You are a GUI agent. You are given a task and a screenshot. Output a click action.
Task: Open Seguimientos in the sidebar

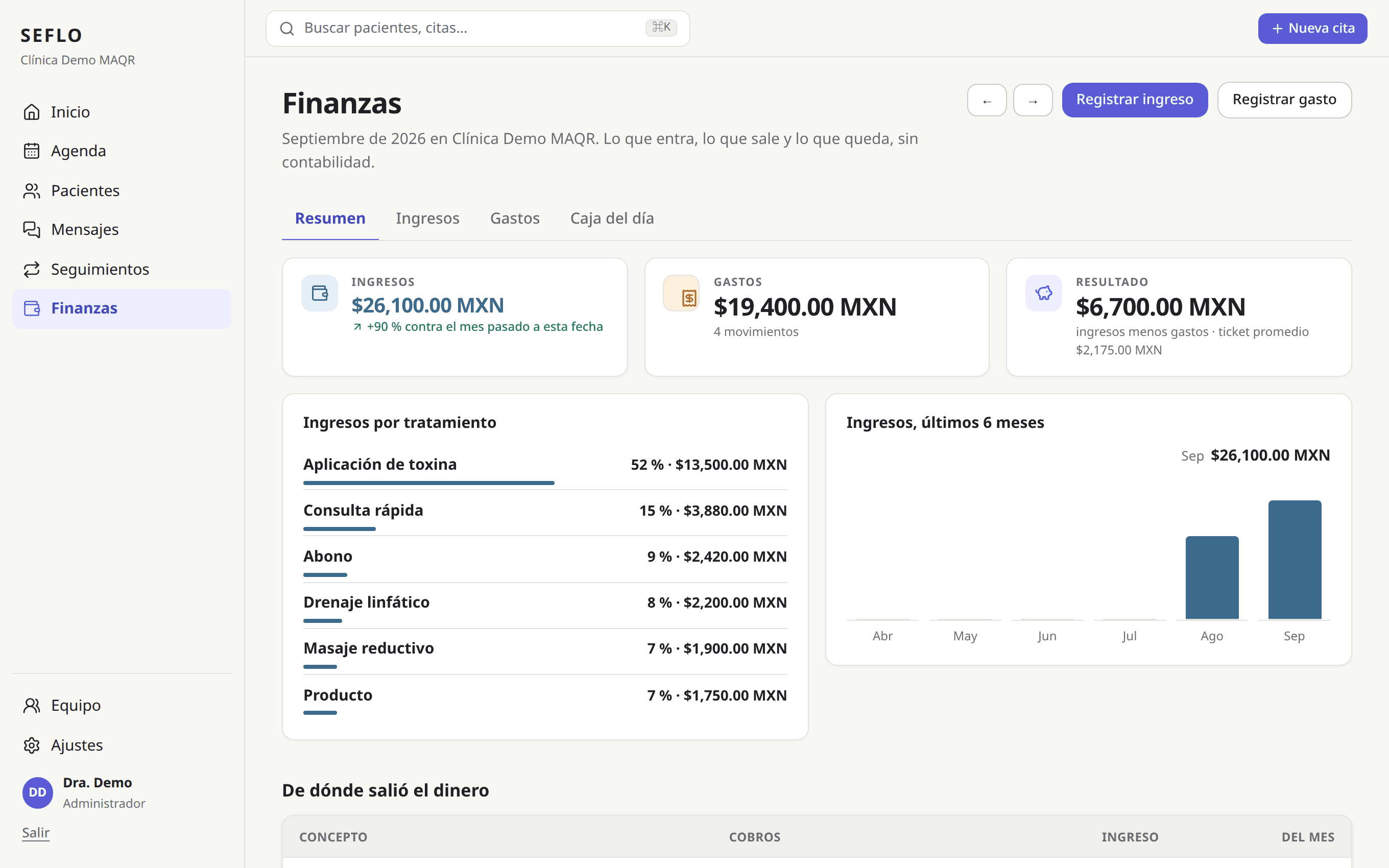point(122,269)
